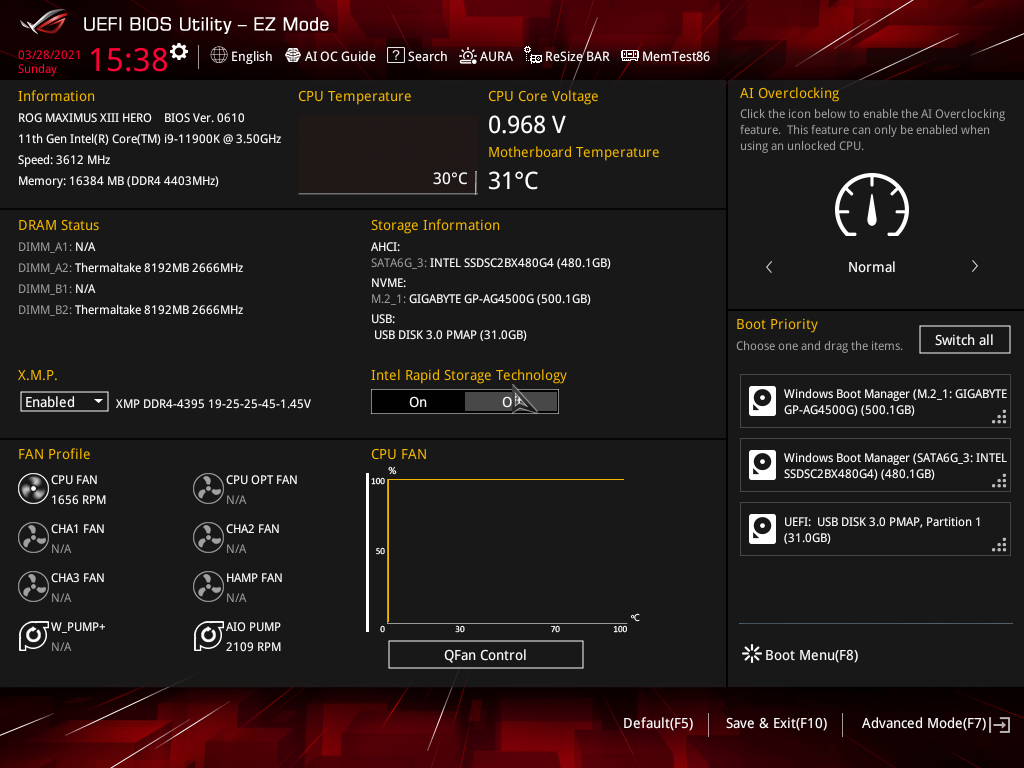Click the Motherboard Temperature 31°C value
Image resolution: width=1024 pixels, height=768 pixels.
point(513,181)
